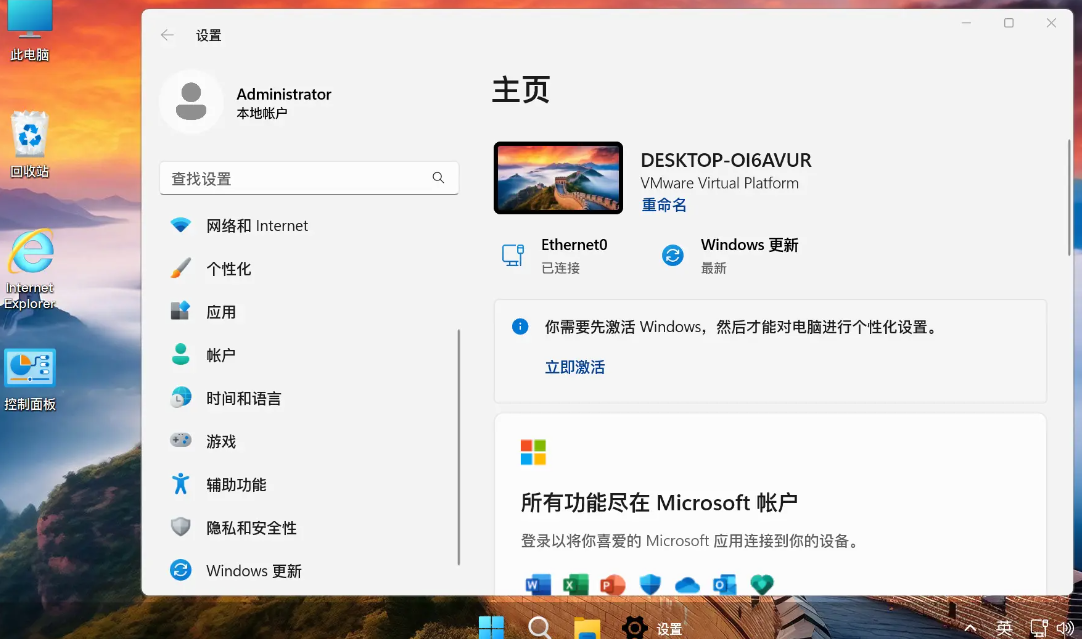The height and width of the screenshot is (639, 1082).
Task: Click the device name DESKTOP-OI6AVUR
Action: click(726, 160)
